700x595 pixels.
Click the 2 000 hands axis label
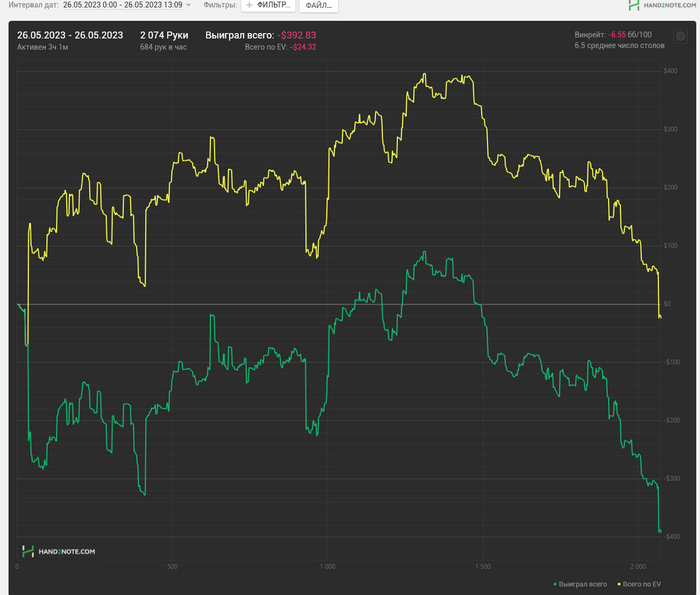coord(638,566)
